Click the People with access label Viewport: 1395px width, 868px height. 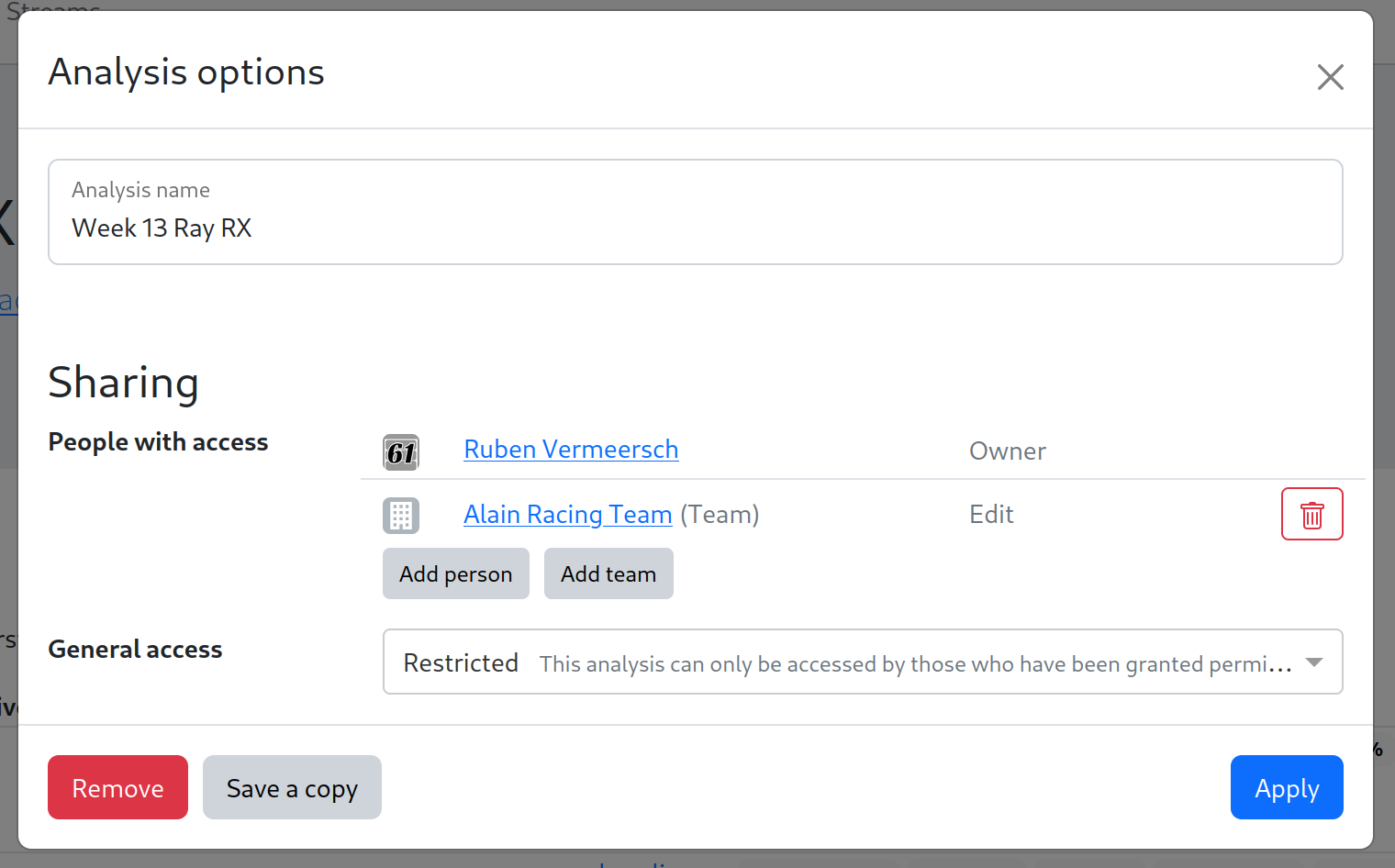pyautogui.click(x=158, y=442)
